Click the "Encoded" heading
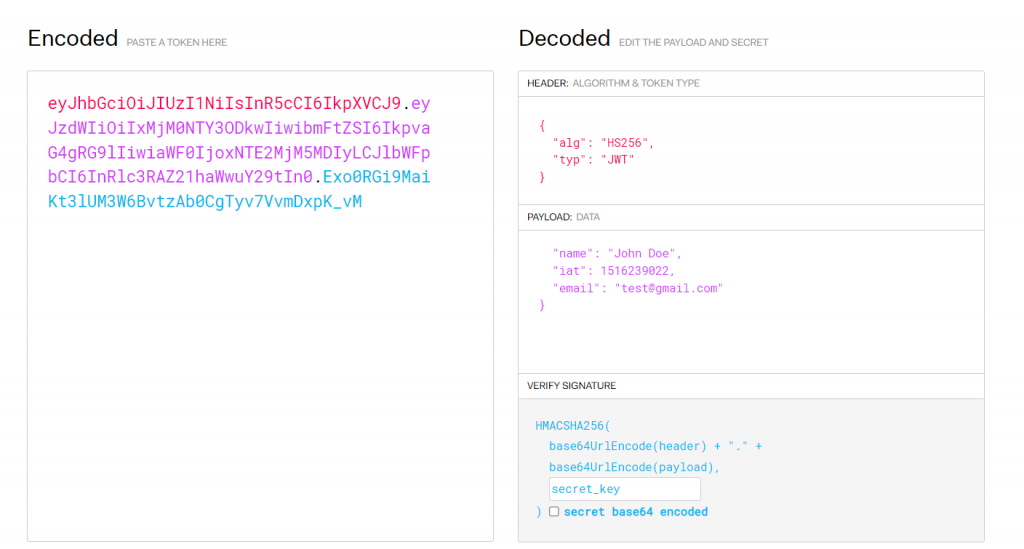Image resolution: width=1024 pixels, height=549 pixels. [x=73, y=39]
